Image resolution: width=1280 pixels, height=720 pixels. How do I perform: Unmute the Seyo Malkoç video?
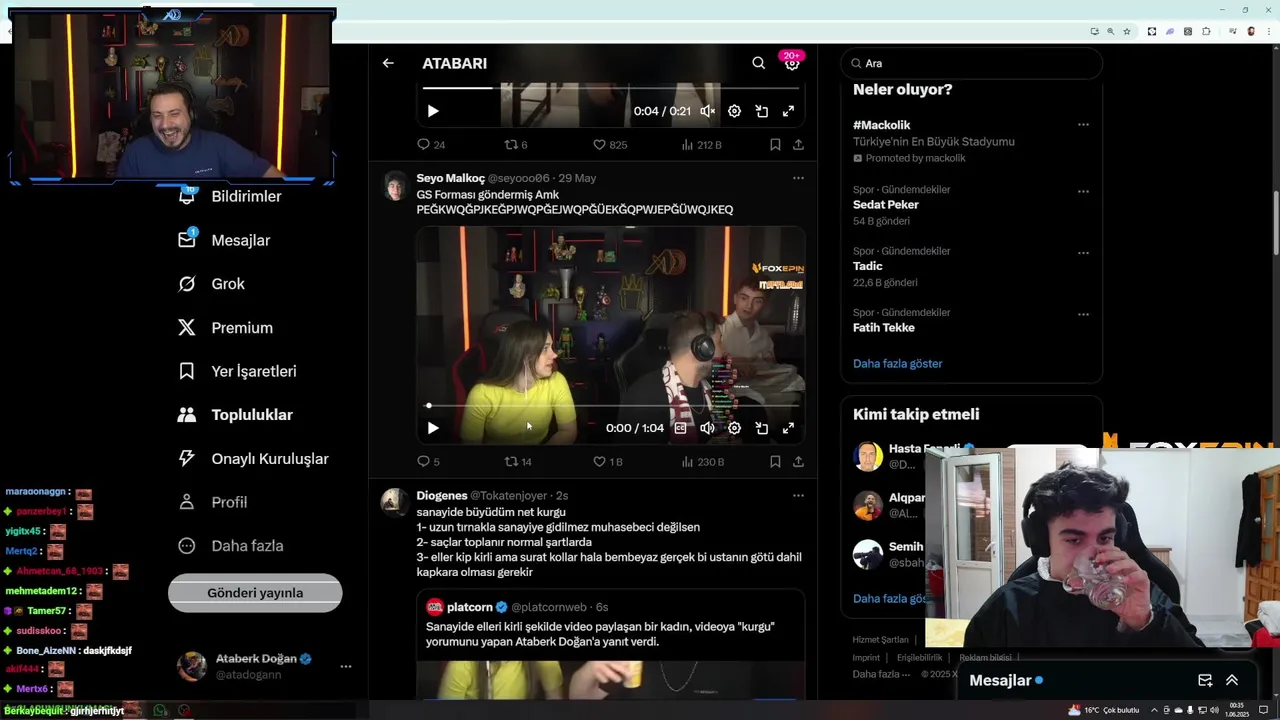707,428
